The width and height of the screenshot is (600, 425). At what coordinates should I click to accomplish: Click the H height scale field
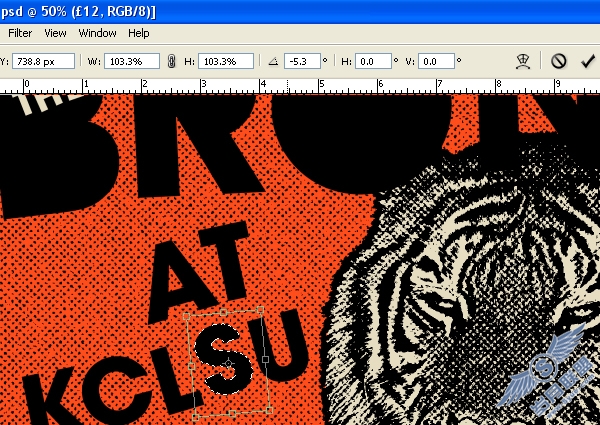226,61
